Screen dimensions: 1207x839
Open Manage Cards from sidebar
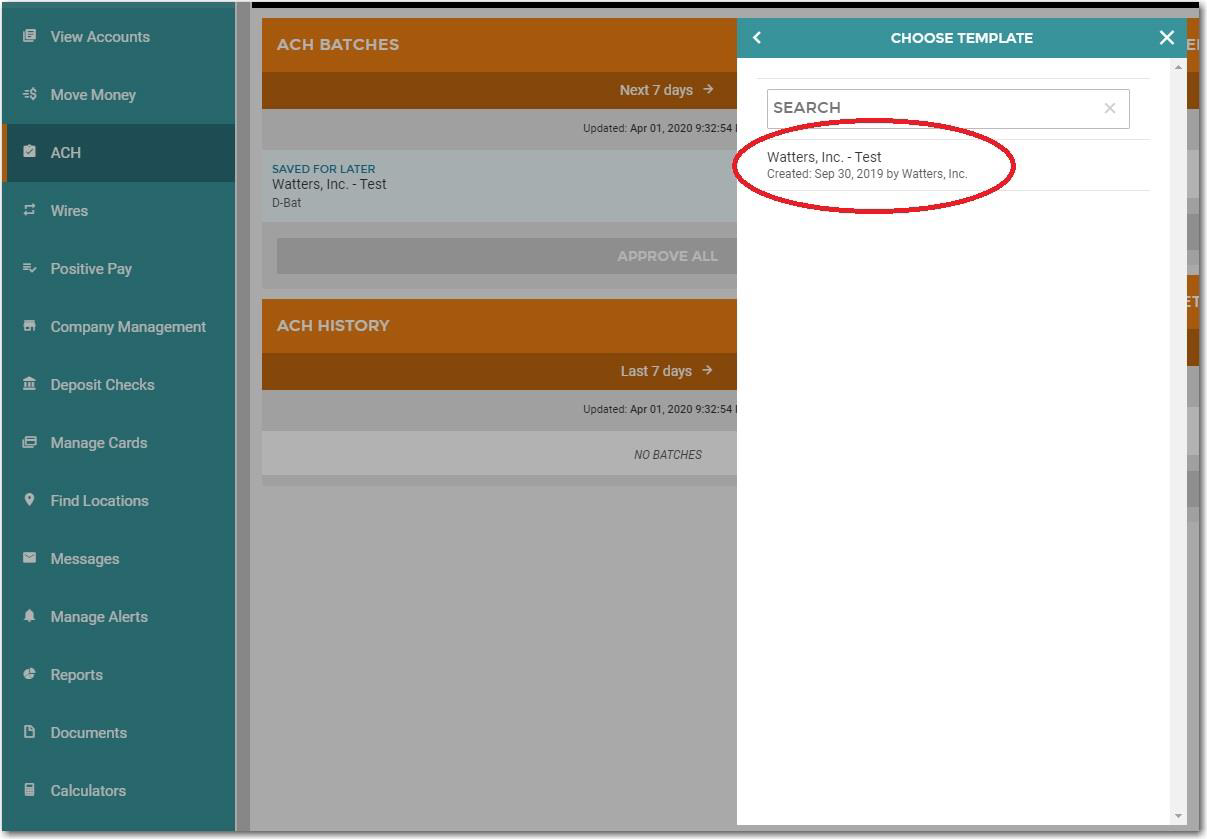(99, 443)
